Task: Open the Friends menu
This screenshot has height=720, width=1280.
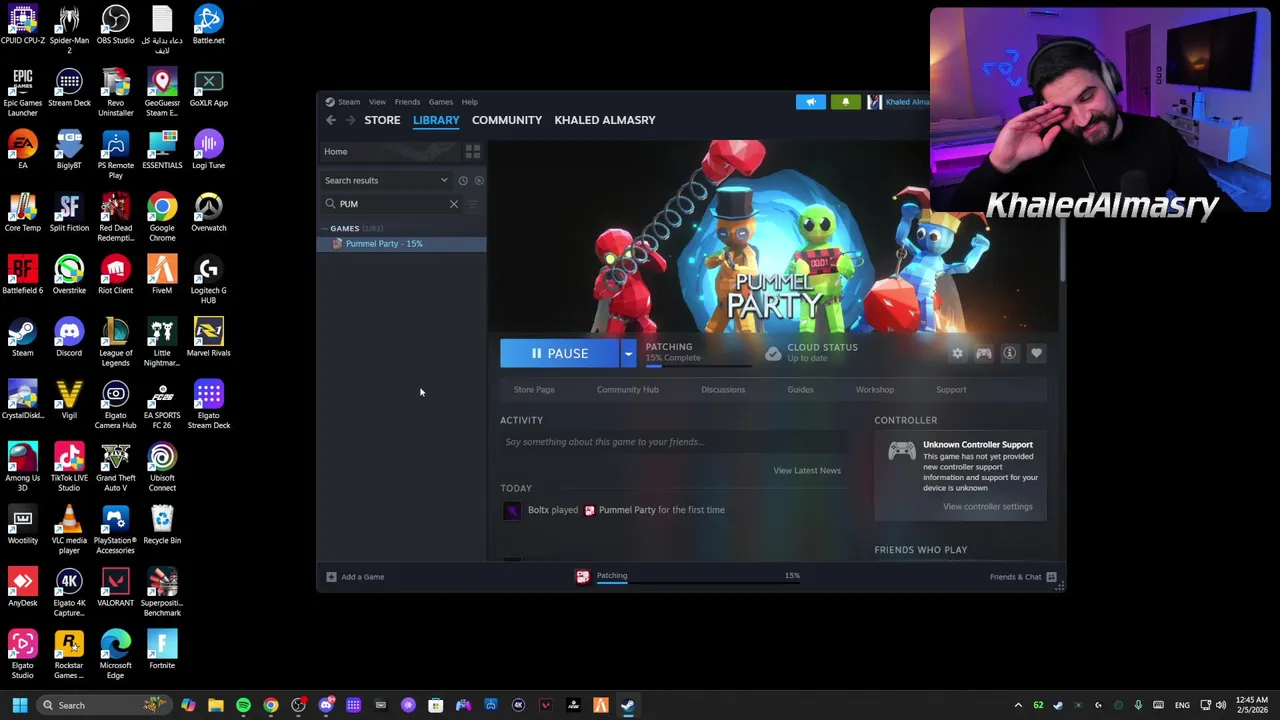Action: pyautogui.click(x=407, y=102)
